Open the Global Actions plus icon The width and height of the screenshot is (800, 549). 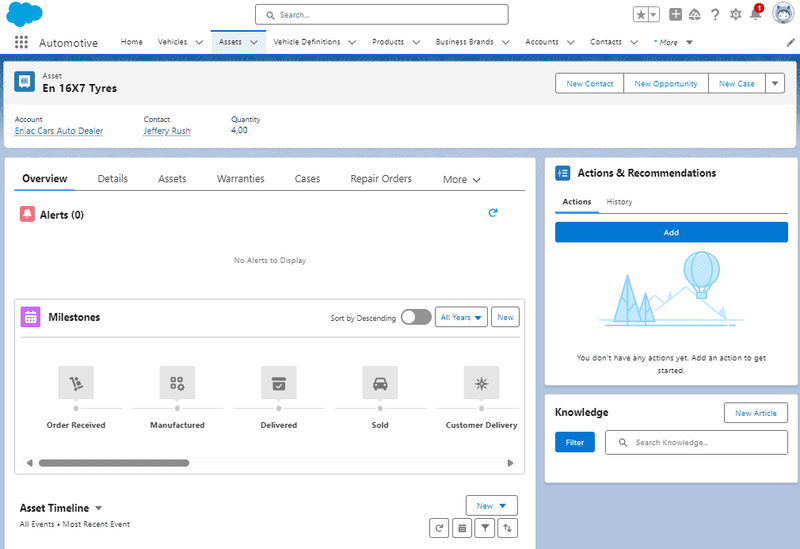(x=675, y=14)
